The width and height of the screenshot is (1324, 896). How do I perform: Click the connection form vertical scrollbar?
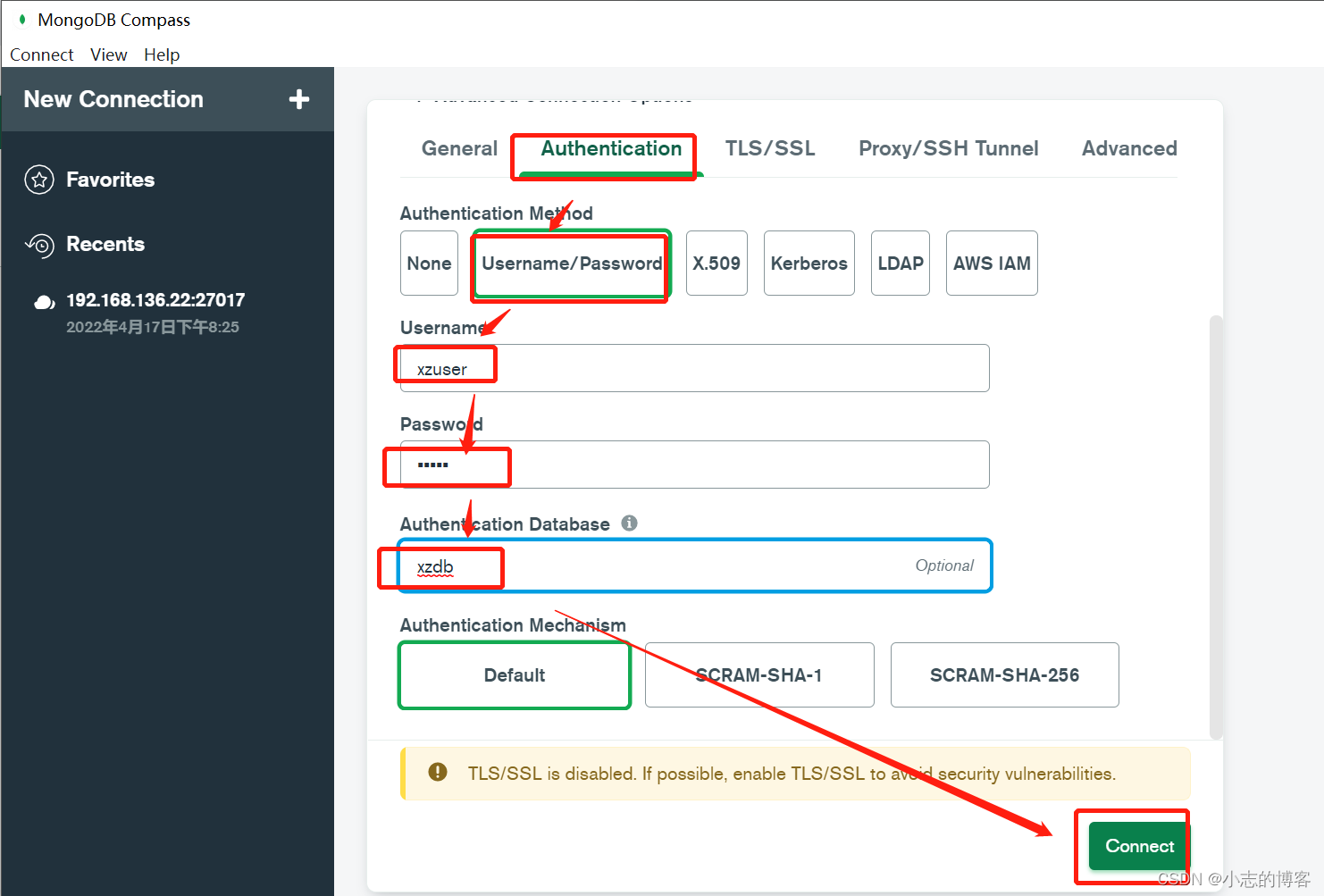pyautogui.click(x=1216, y=527)
